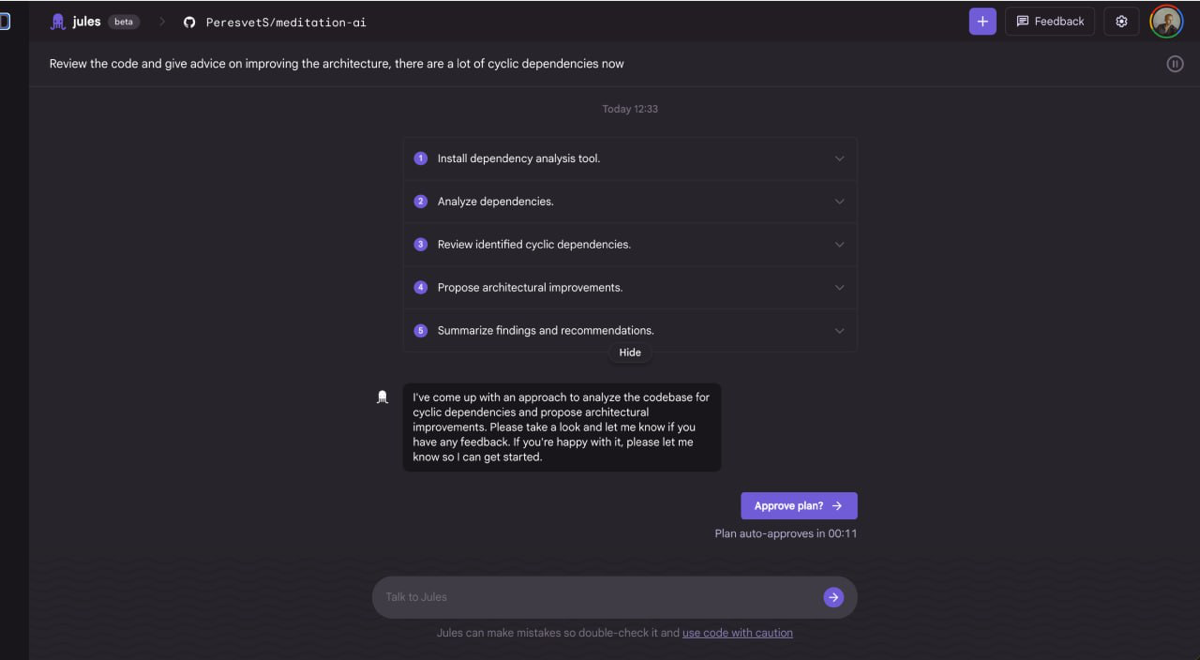Pause the task with the pause icon
Viewport: 1200px width, 660px height.
pyautogui.click(x=1175, y=64)
